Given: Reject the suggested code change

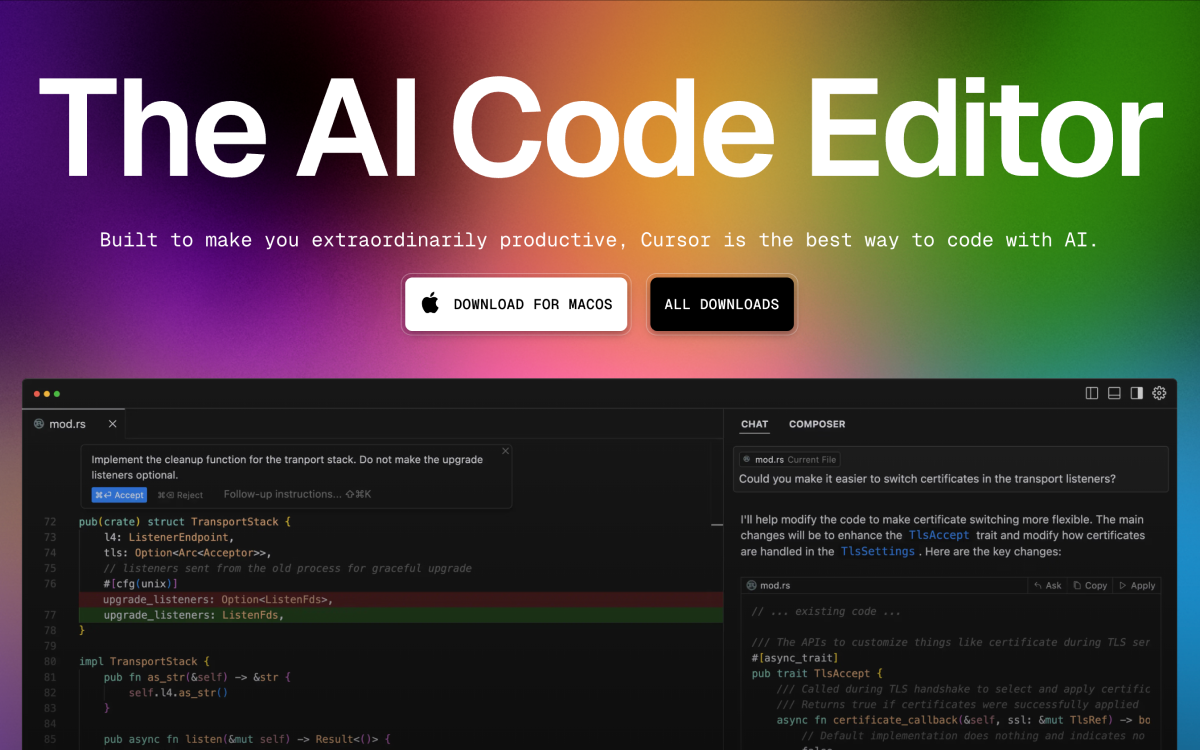Looking at the screenshot, I should coord(180,495).
